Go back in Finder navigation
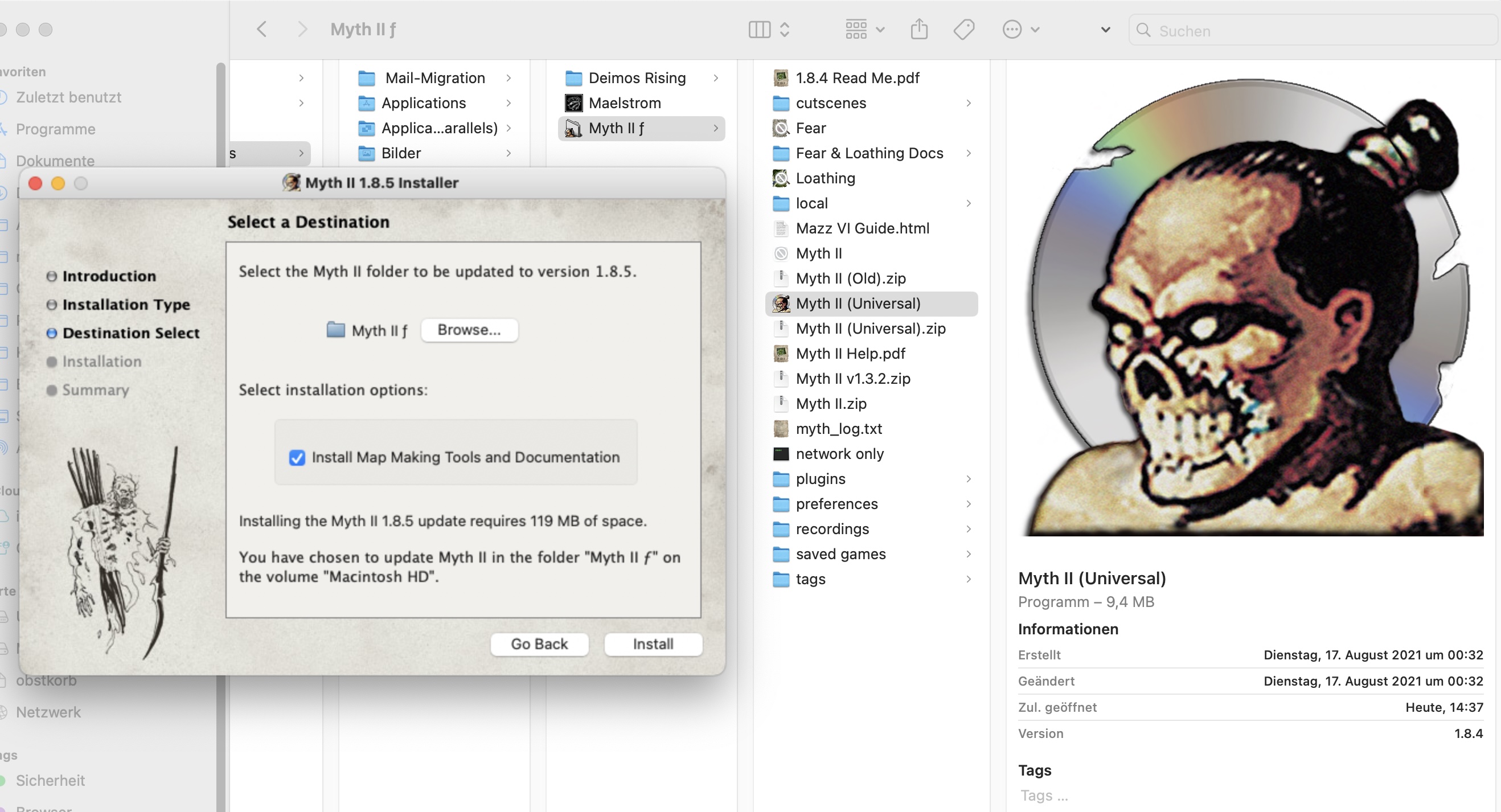Screen dimensions: 1501x812 261,29
